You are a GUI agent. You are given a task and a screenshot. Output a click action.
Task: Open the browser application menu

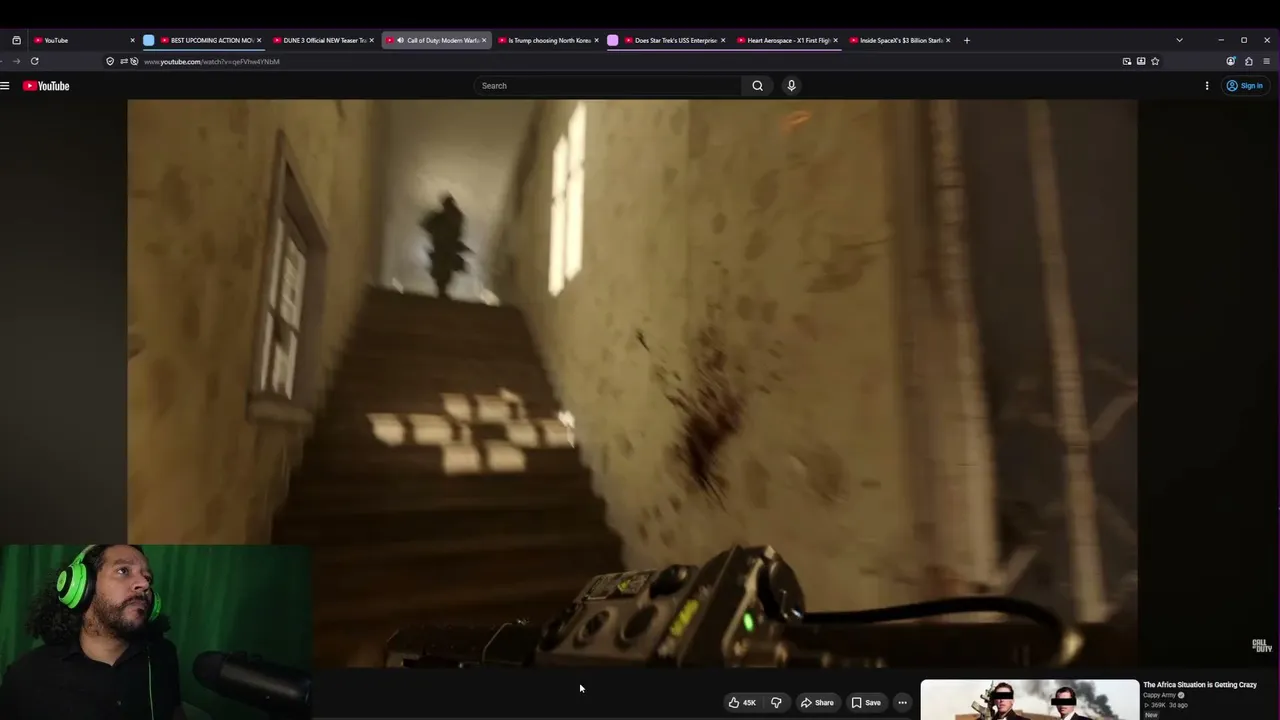tap(1266, 61)
